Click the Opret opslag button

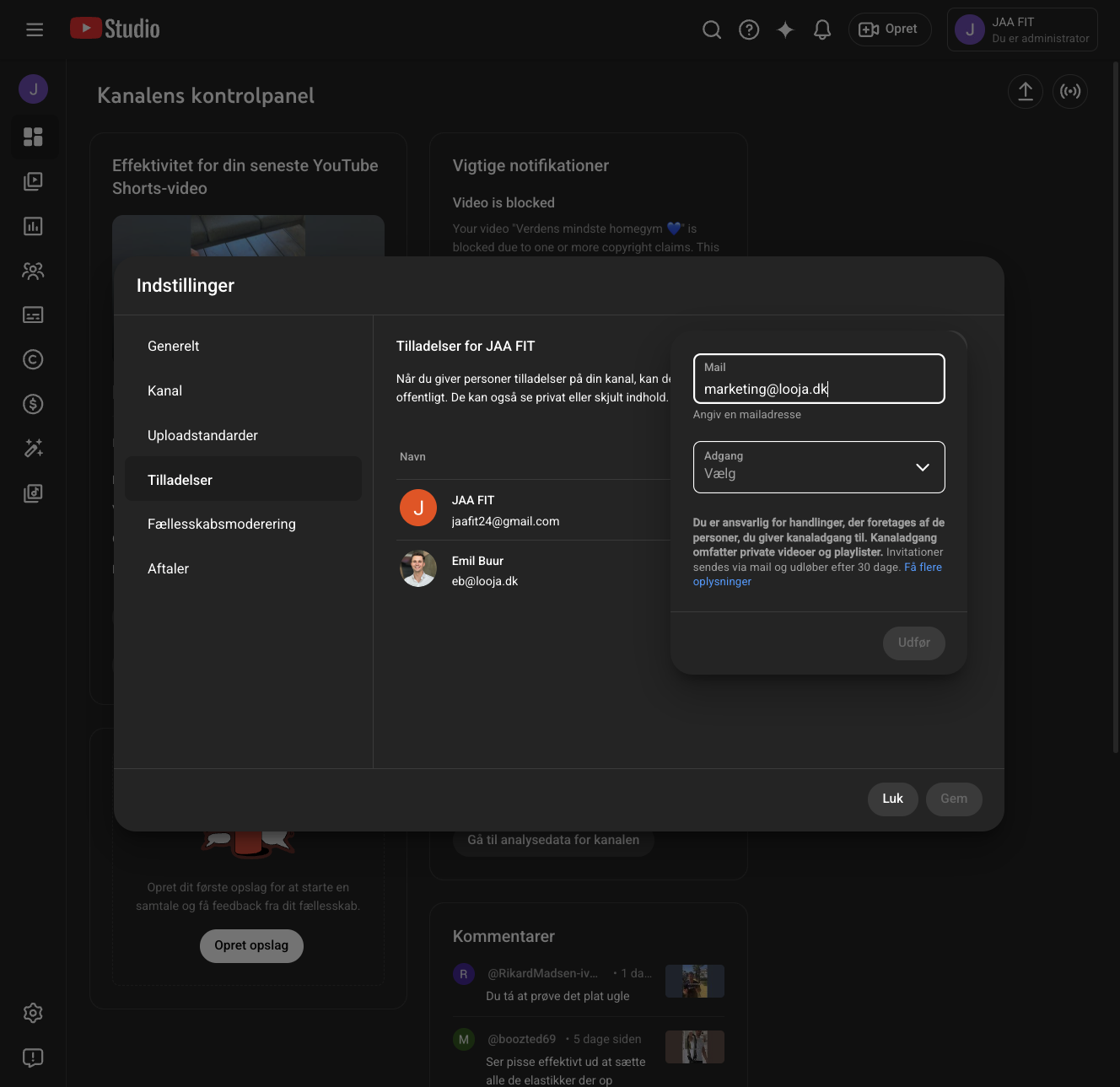(x=251, y=945)
